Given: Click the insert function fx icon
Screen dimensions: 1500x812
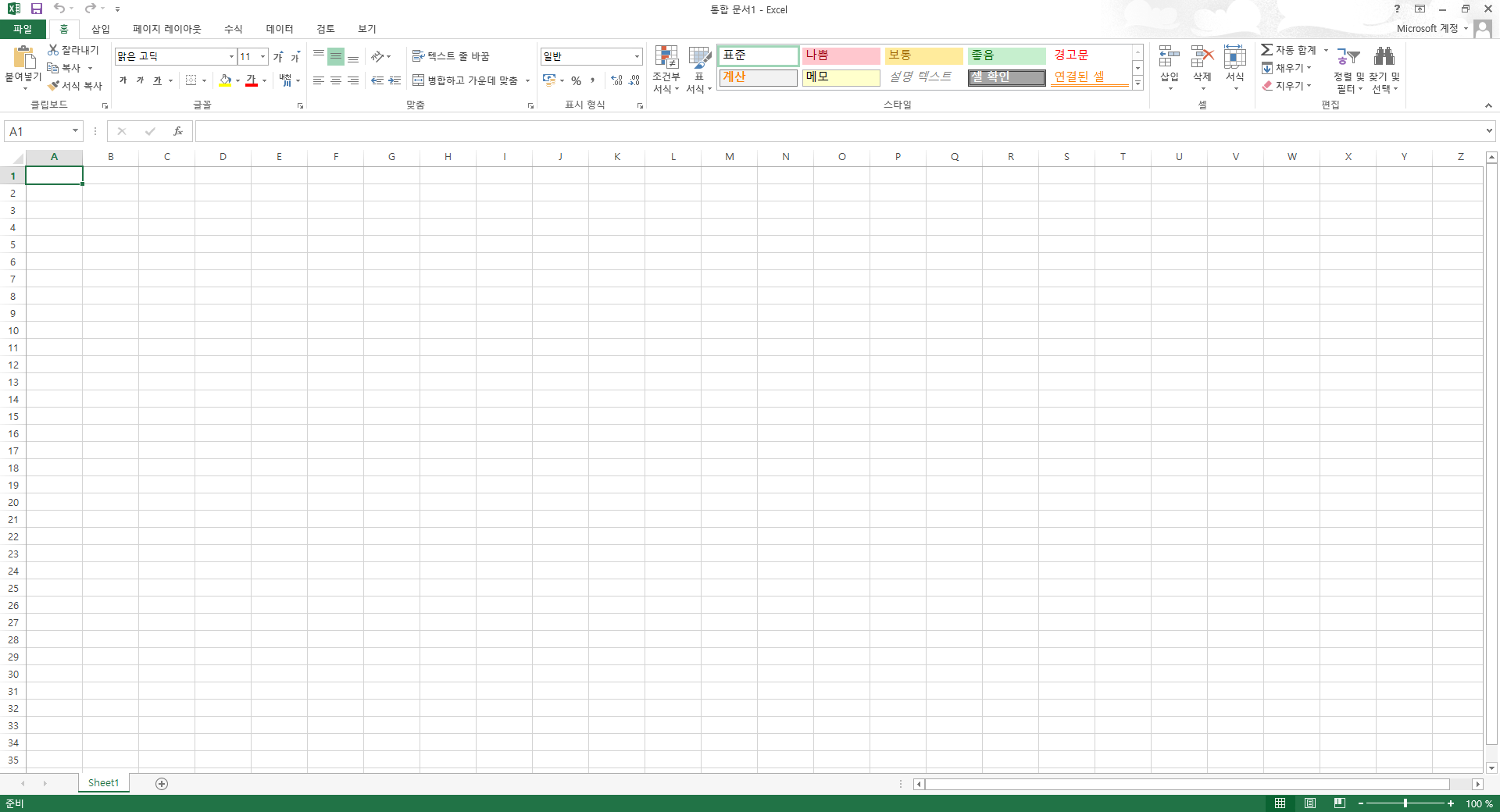Looking at the screenshot, I should coord(178,131).
